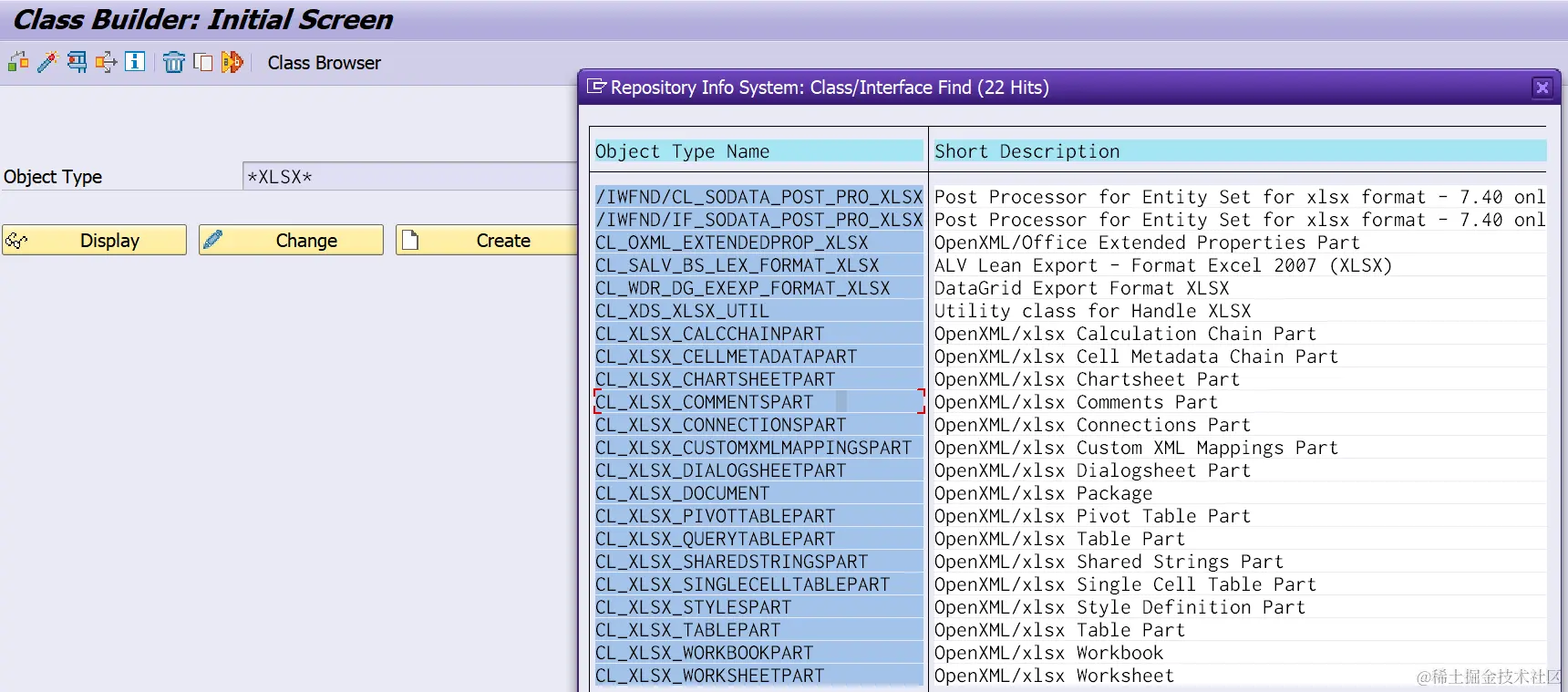Image resolution: width=1568 pixels, height=692 pixels.
Task: Click the Delete trash can icon
Action: coord(174,62)
